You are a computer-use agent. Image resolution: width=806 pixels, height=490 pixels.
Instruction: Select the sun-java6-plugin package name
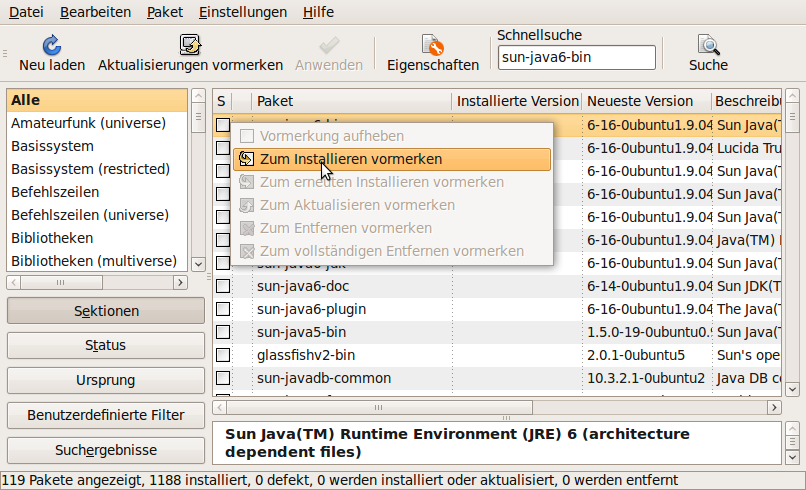pyautogui.click(x=312, y=309)
